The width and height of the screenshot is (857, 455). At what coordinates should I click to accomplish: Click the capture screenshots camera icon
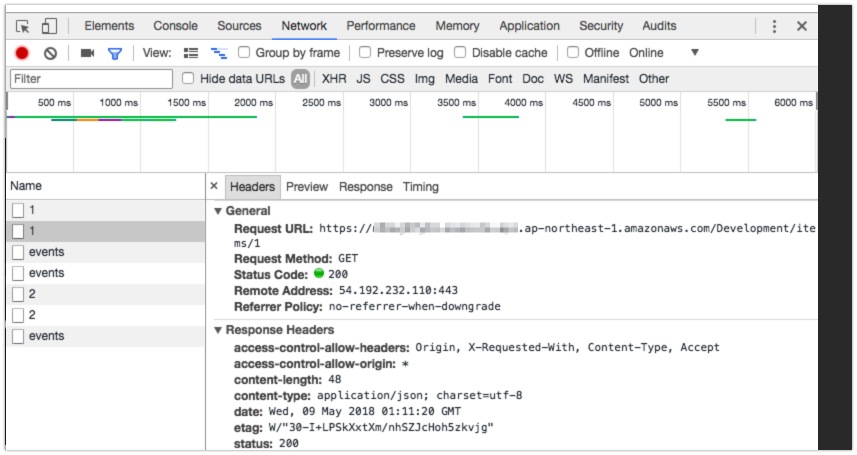click(x=87, y=53)
